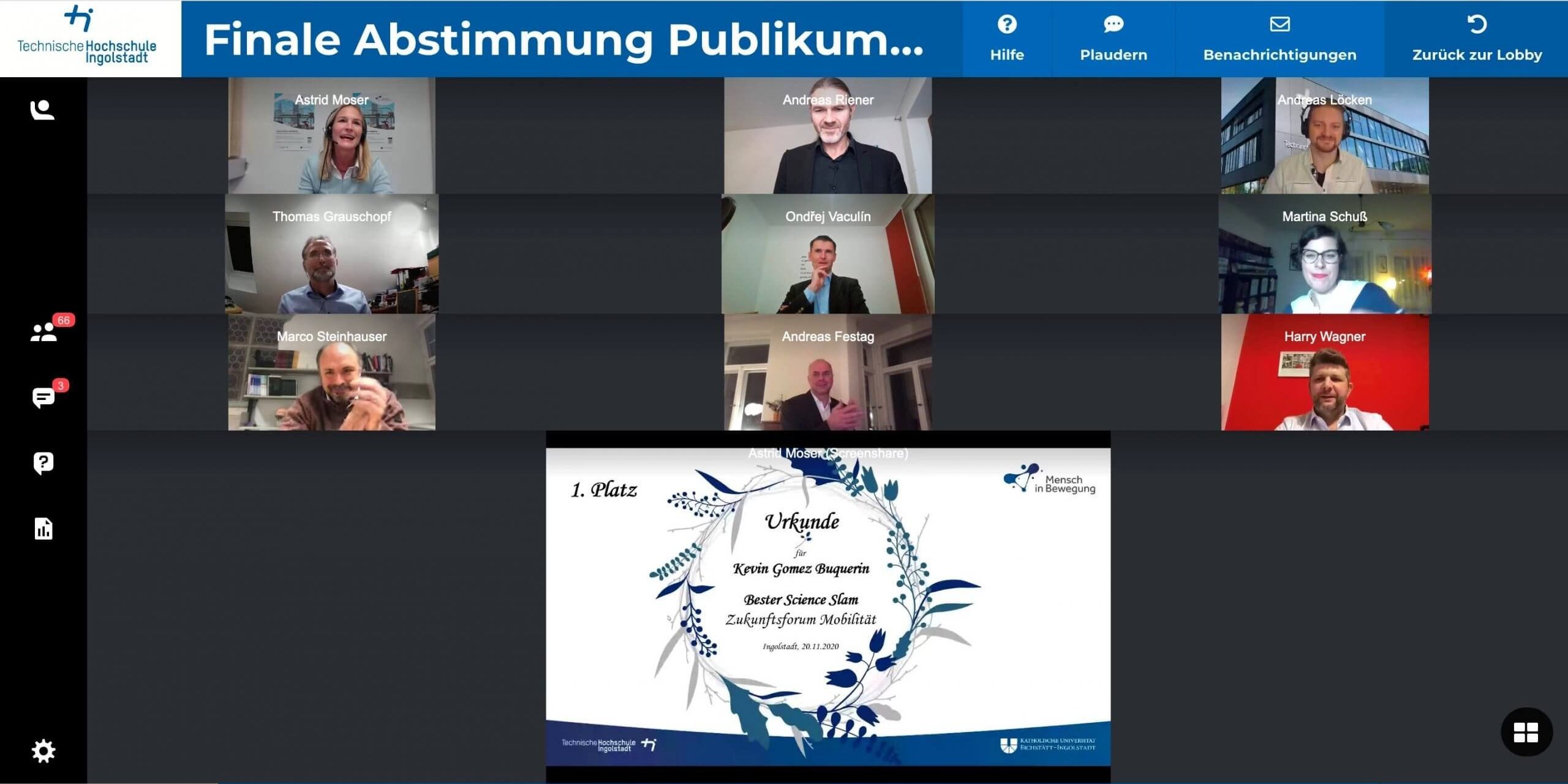Open participants list with 66 badge

coord(43,332)
